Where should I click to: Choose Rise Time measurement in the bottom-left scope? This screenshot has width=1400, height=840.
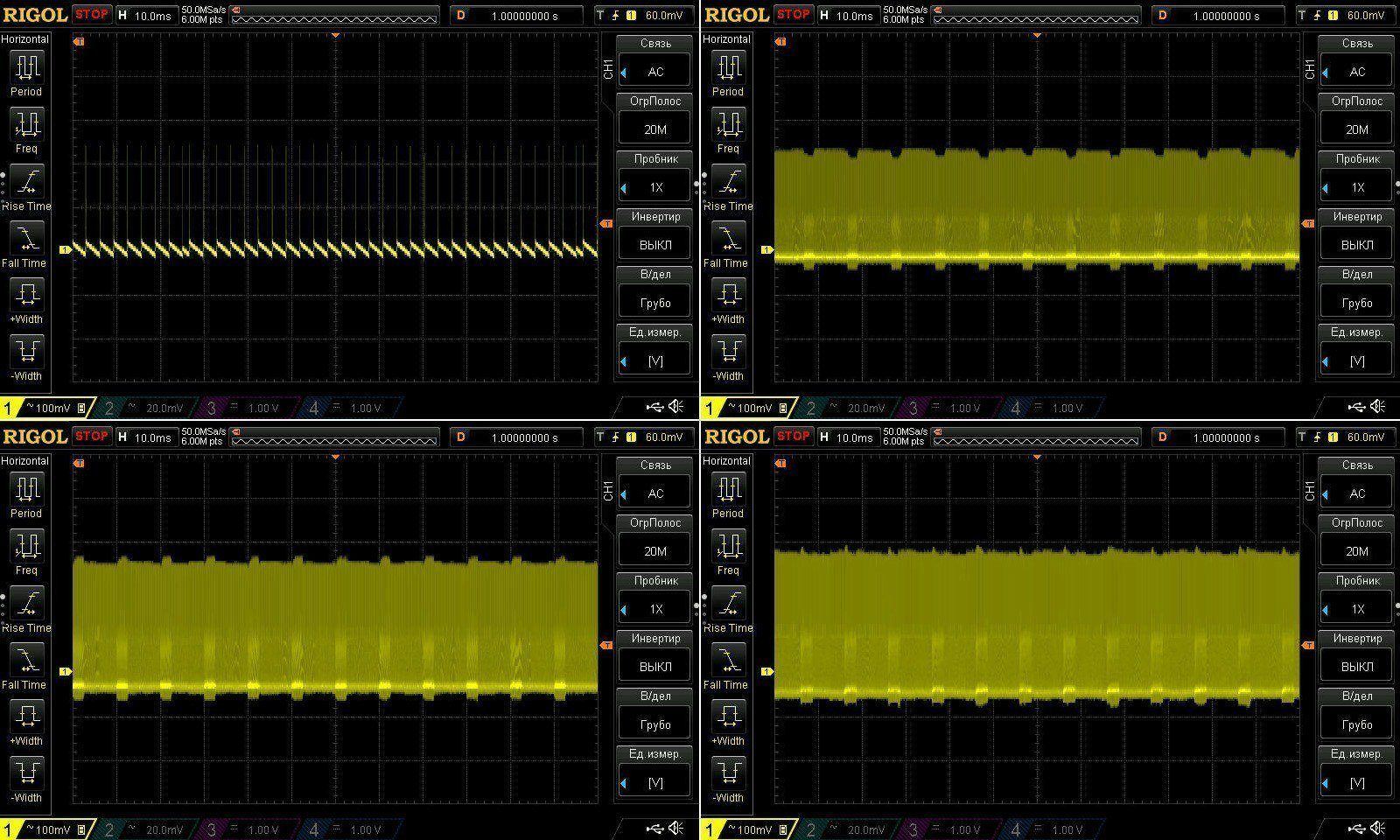point(26,604)
